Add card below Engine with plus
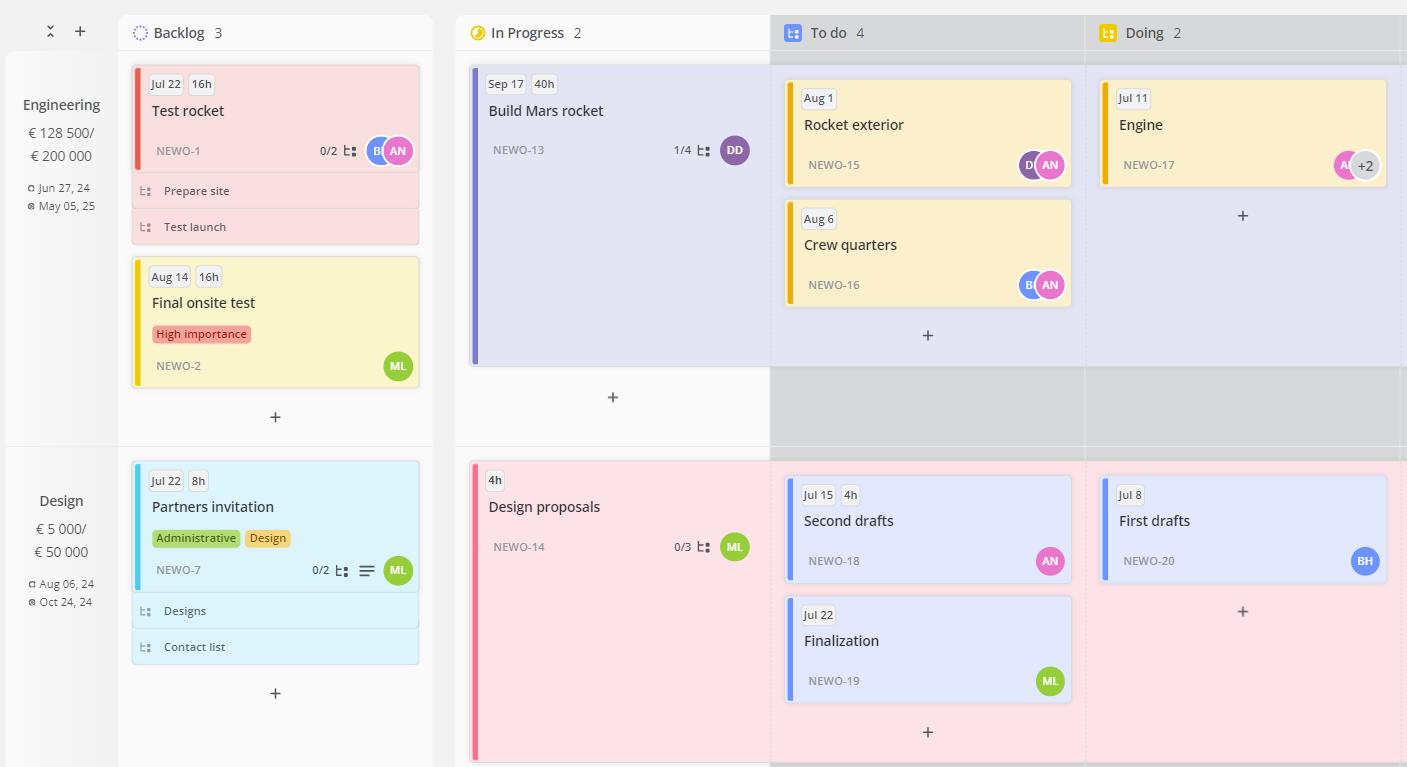This screenshot has height=767, width=1407. click(1243, 215)
